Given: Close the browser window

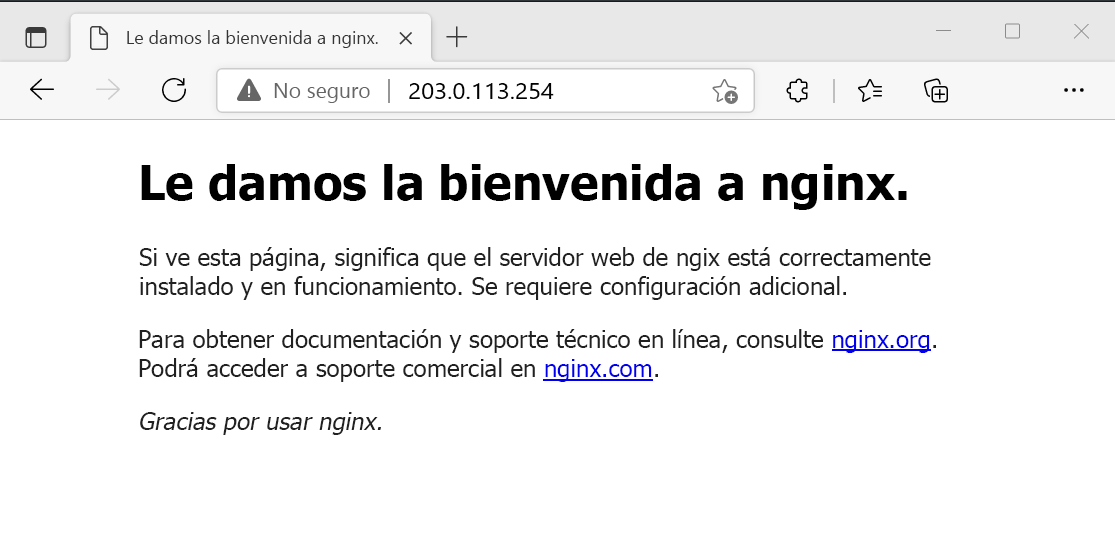Looking at the screenshot, I should [1081, 31].
